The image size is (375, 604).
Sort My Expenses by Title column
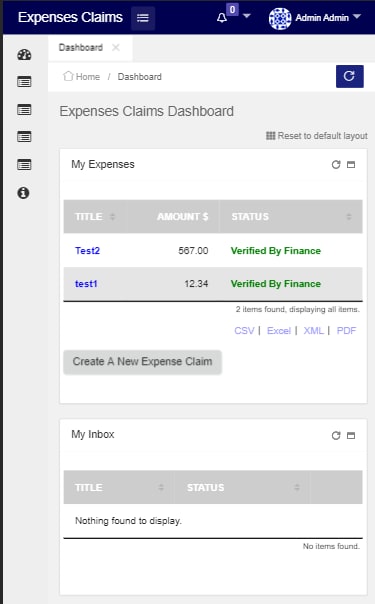(x=95, y=216)
